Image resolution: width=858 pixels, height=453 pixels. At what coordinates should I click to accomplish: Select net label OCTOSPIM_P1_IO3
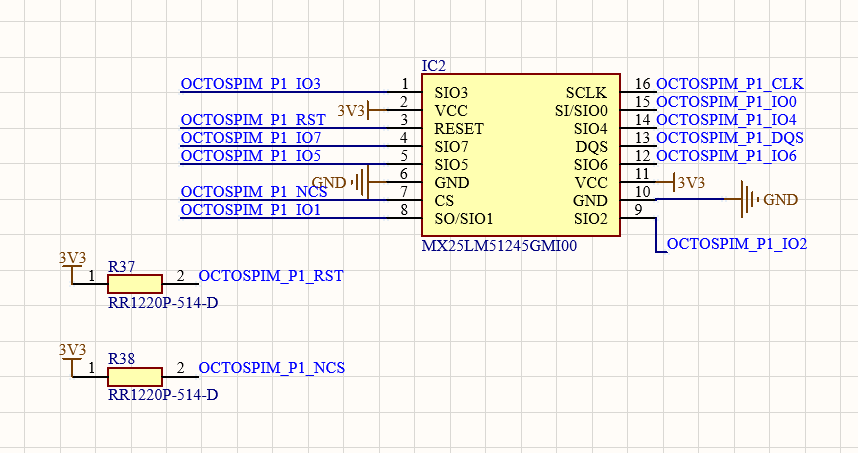click(x=251, y=84)
